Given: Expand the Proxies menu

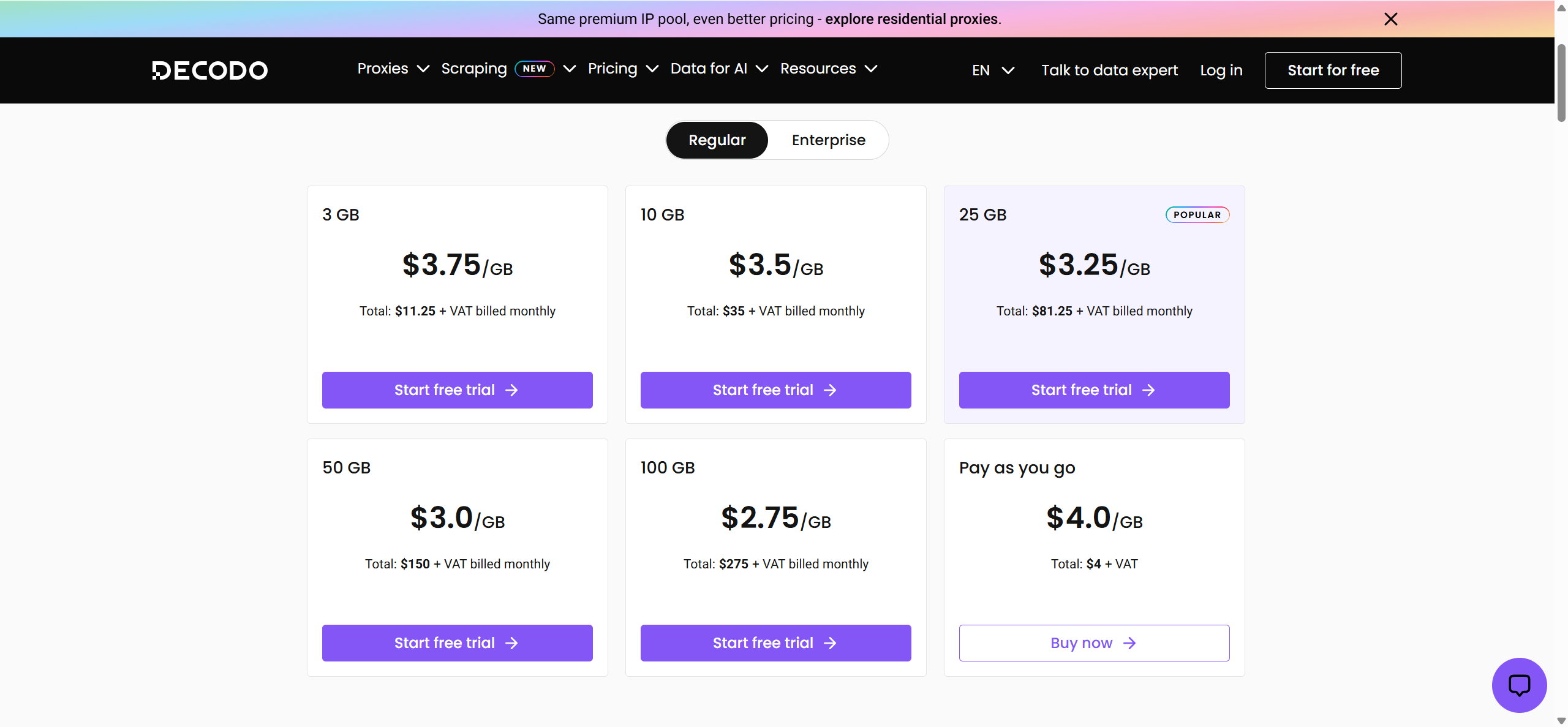Looking at the screenshot, I should click(393, 69).
